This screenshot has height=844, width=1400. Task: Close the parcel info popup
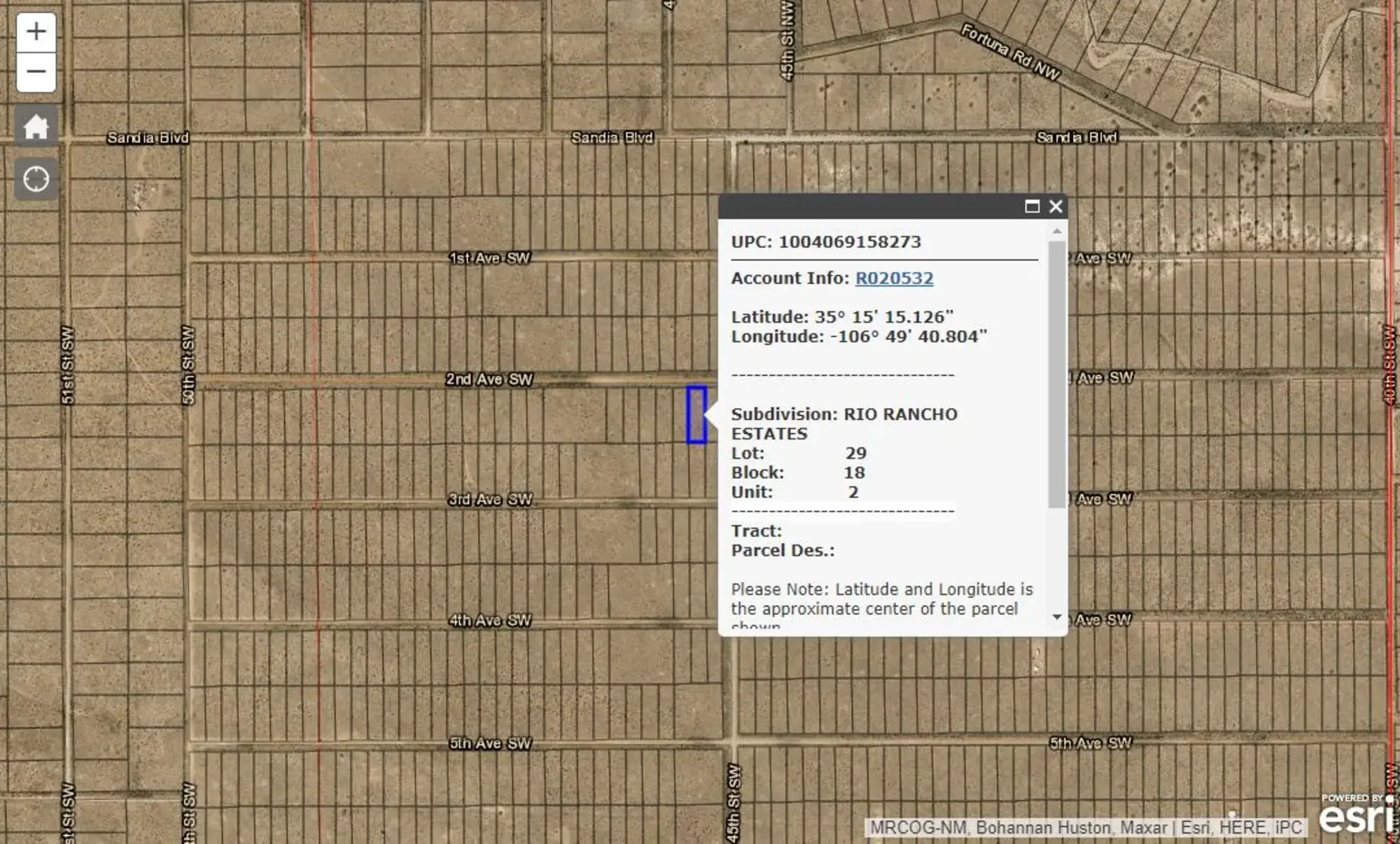[1056, 206]
